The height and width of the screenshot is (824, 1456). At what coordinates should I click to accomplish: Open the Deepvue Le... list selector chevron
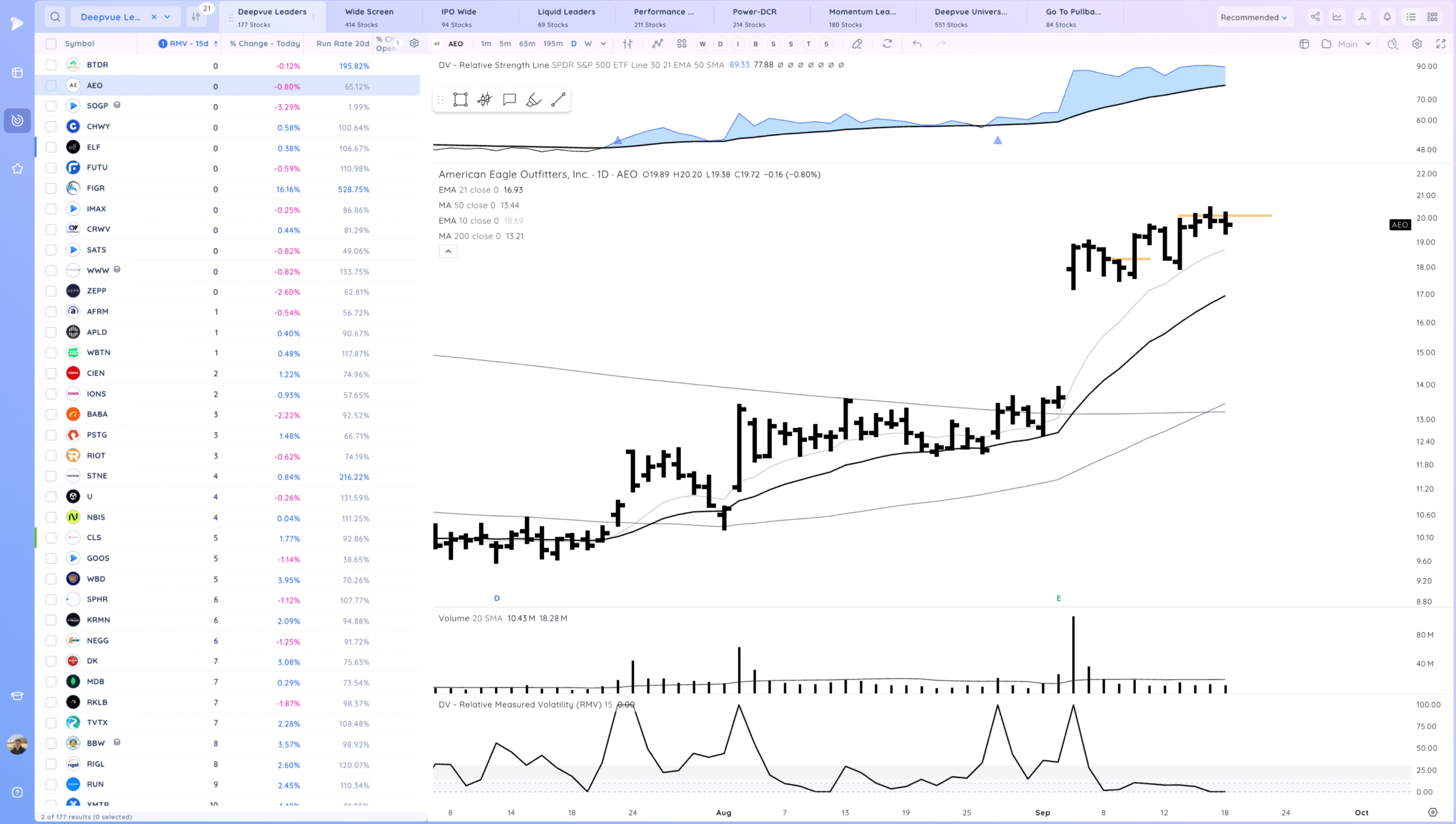[x=168, y=17]
